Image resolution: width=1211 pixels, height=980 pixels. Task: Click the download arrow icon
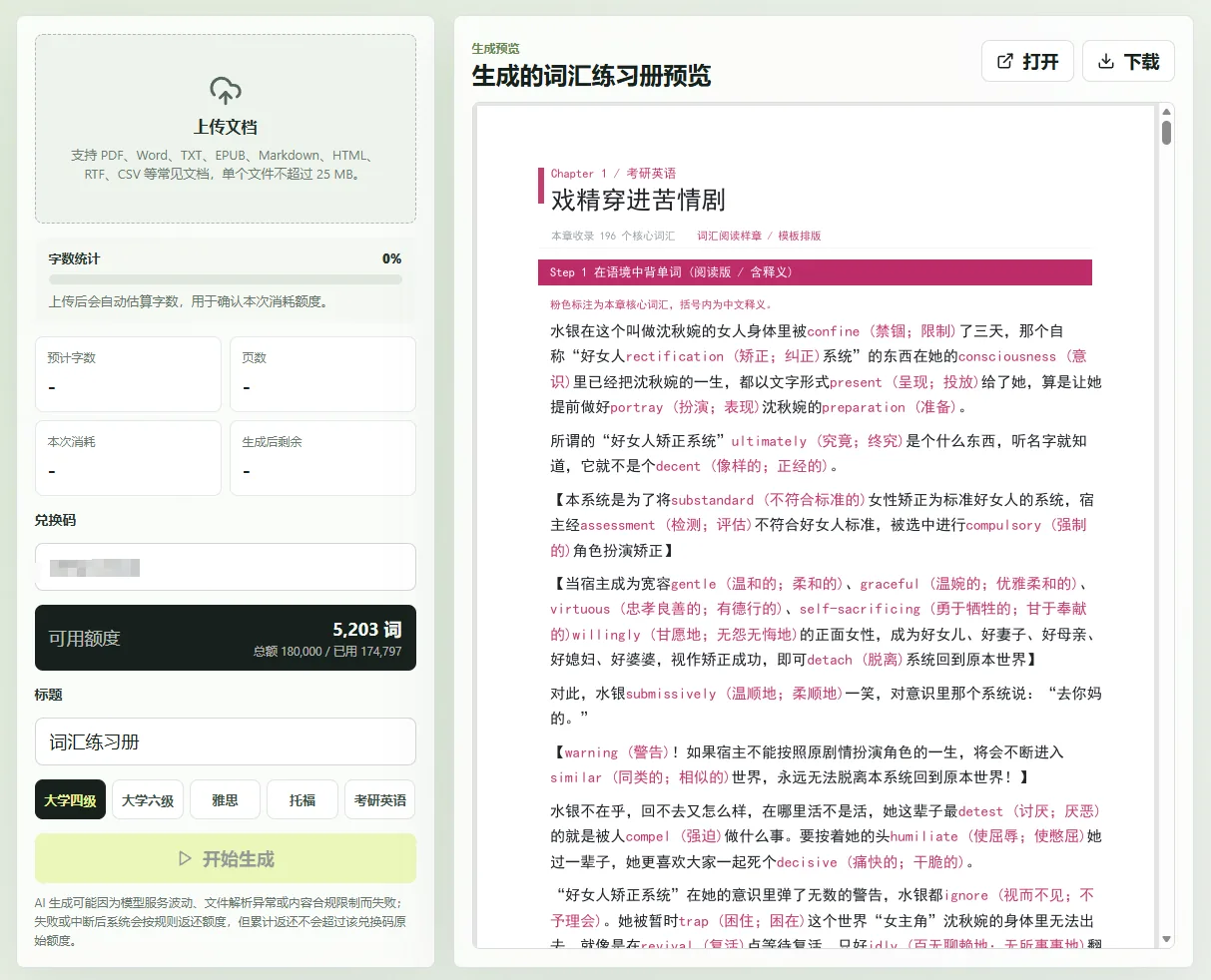[x=1106, y=61]
